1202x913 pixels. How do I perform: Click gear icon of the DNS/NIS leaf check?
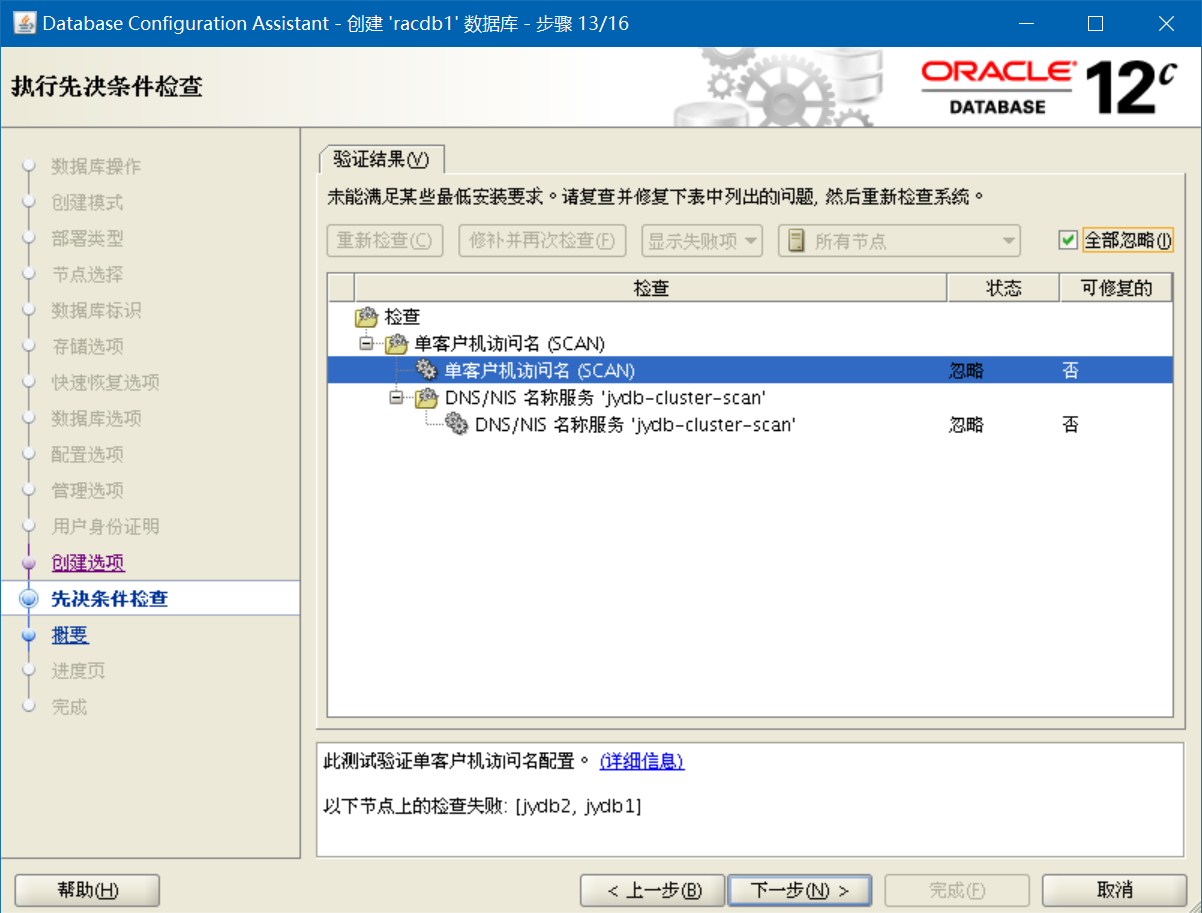457,425
